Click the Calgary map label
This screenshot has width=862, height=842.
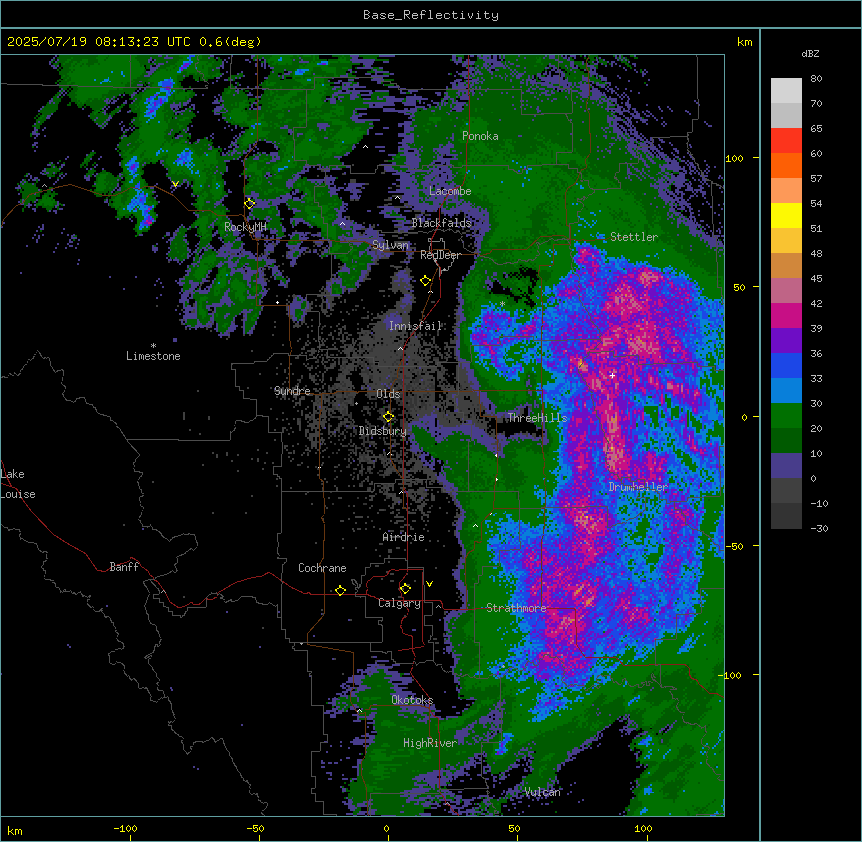pyautogui.click(x=399, y=603)
